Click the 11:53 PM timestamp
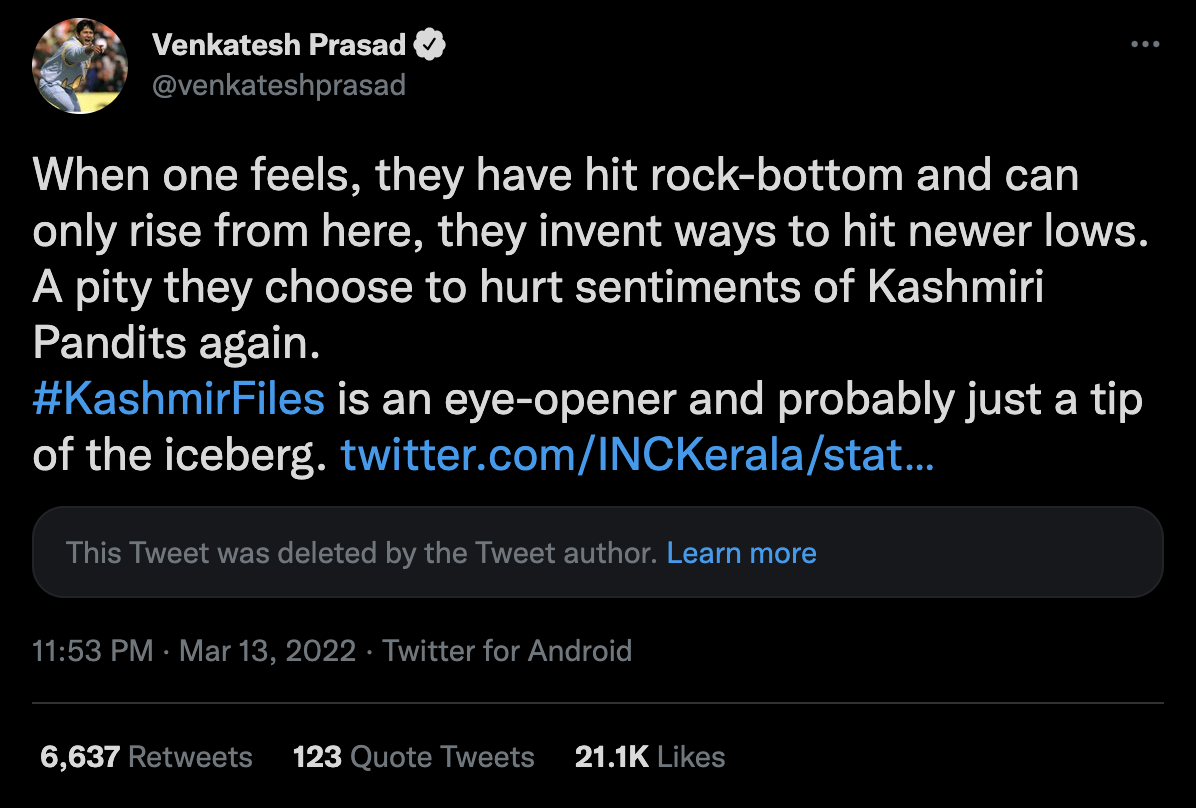1196x808 pixels. [93, 651]
